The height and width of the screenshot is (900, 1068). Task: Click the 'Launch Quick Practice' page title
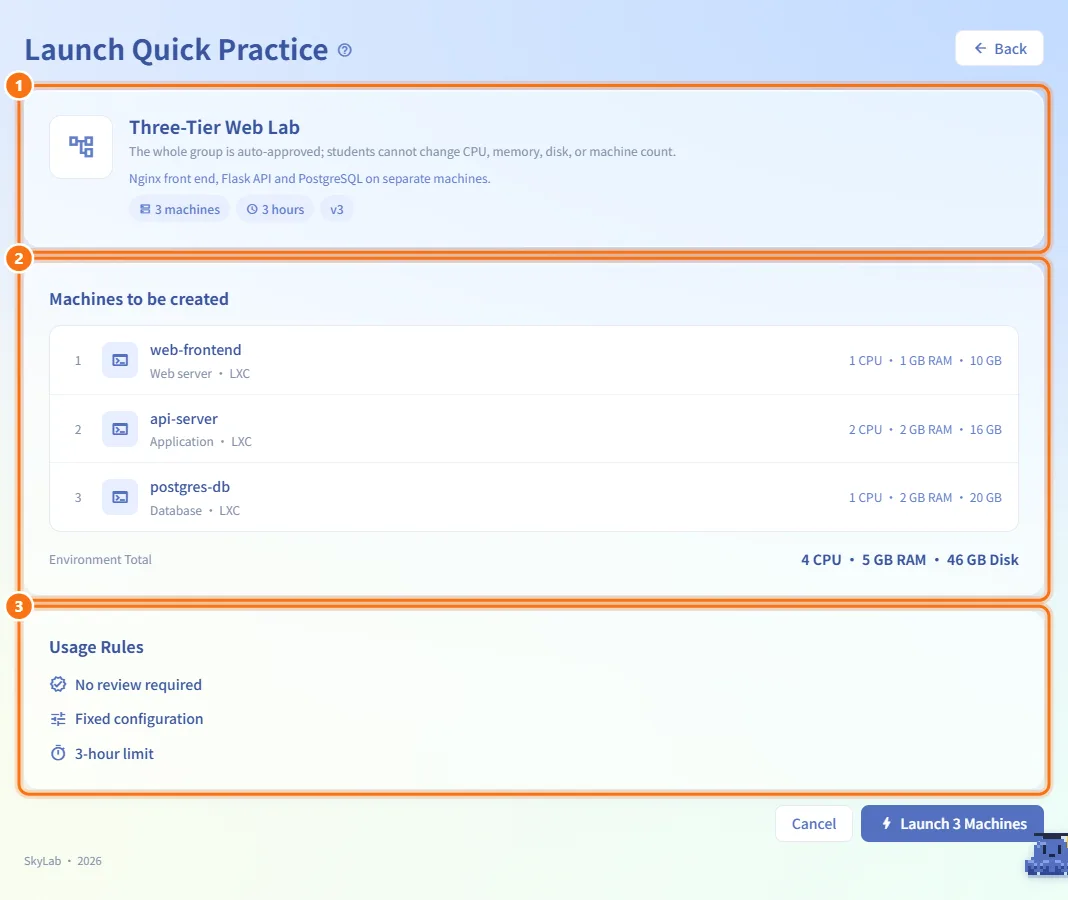point(176,50)
